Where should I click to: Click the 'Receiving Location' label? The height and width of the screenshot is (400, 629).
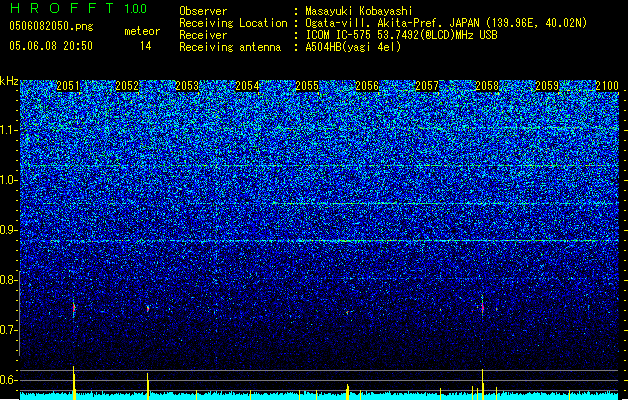(x=233, y=23)
